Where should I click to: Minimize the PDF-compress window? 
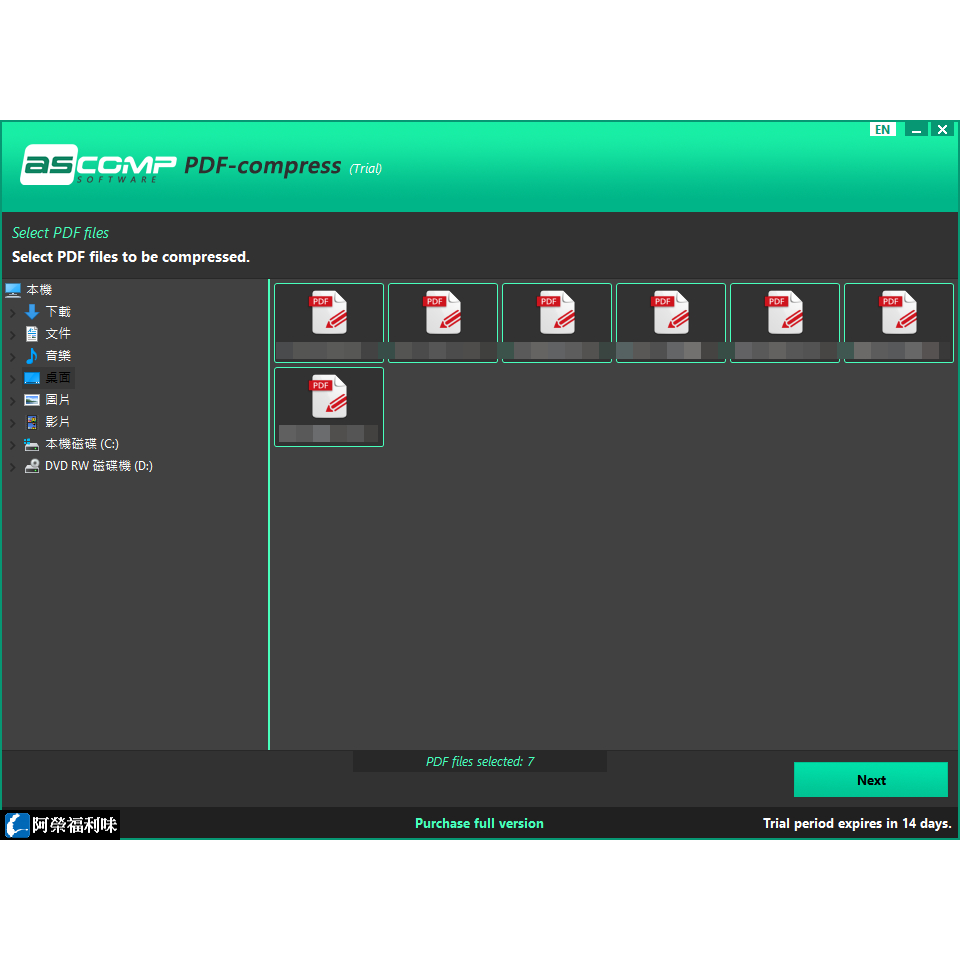pos(916,129)
